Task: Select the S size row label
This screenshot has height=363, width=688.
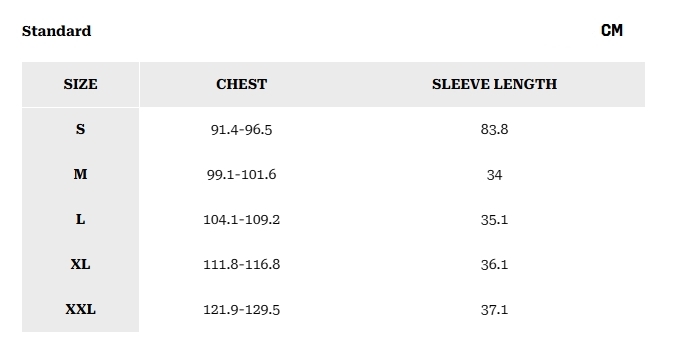Action: 80,129
